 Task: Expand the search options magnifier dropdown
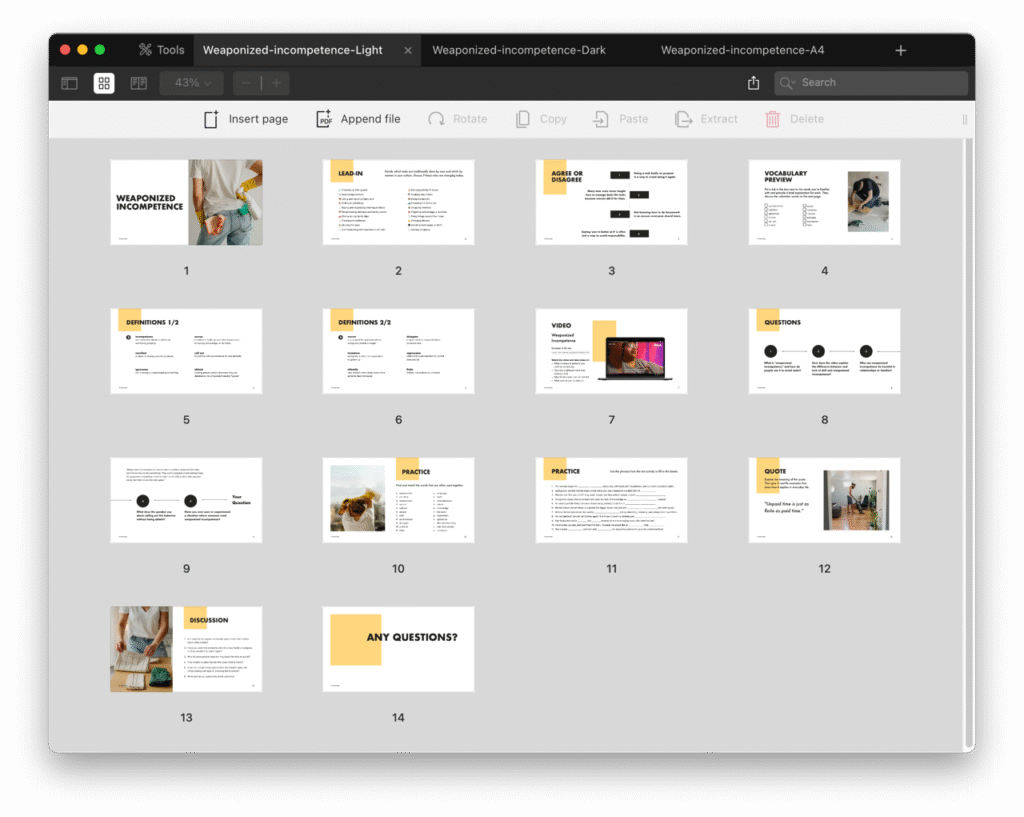click(788, 83)
